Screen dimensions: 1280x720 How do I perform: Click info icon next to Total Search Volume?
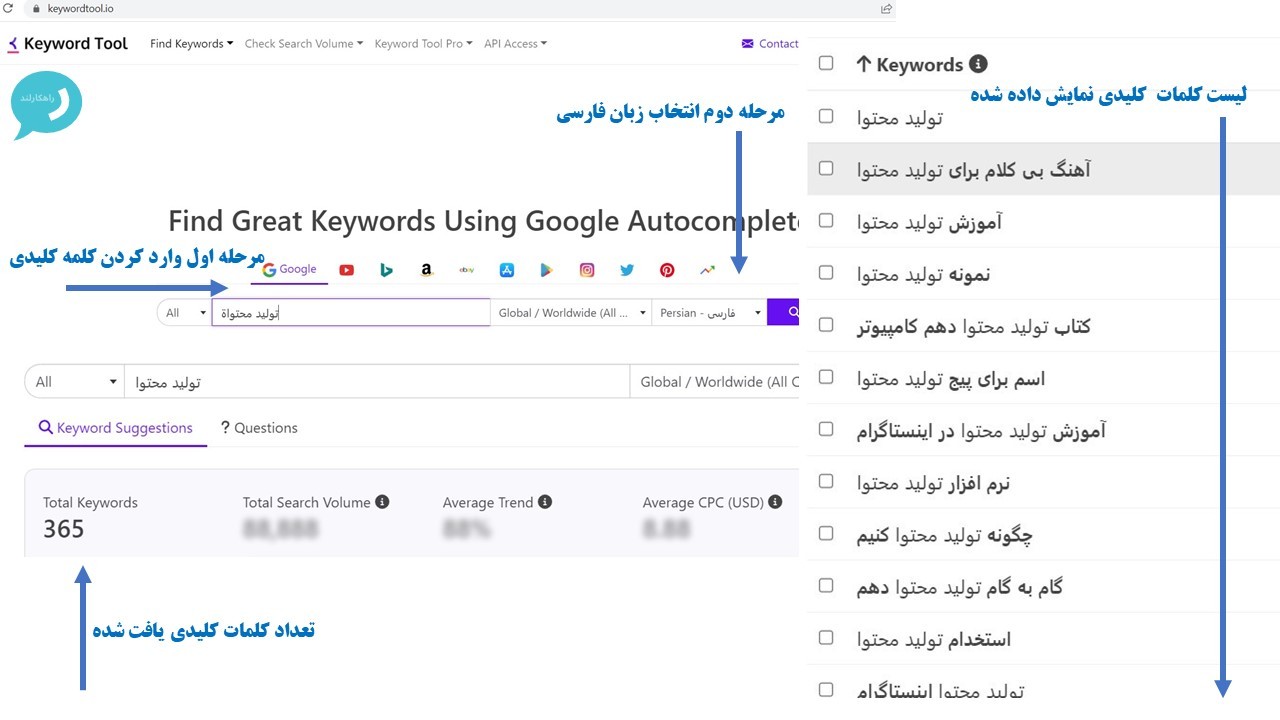click(x=382, y=502)
